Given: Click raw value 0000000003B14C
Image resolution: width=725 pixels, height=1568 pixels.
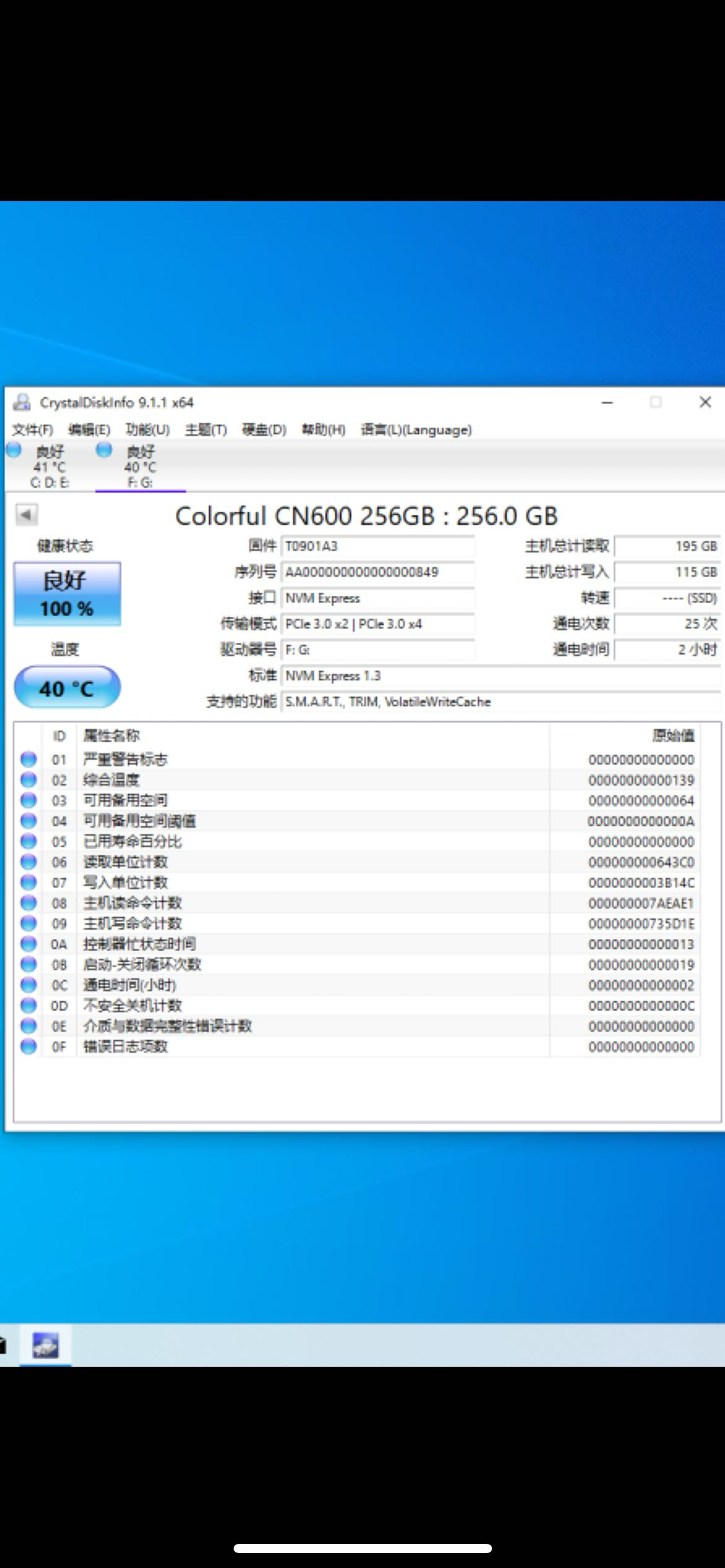Looking at the screenshot, I should 641,882.
